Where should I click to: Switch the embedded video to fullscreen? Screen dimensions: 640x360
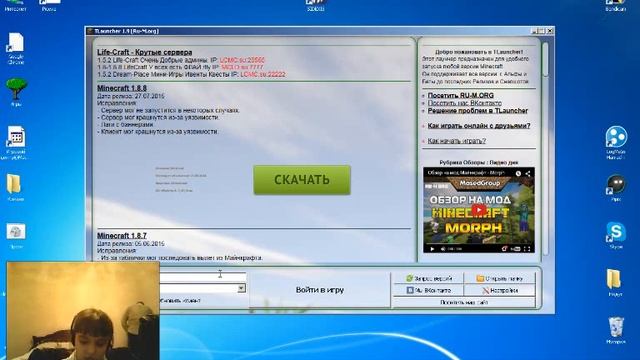(x=527, y=249)
